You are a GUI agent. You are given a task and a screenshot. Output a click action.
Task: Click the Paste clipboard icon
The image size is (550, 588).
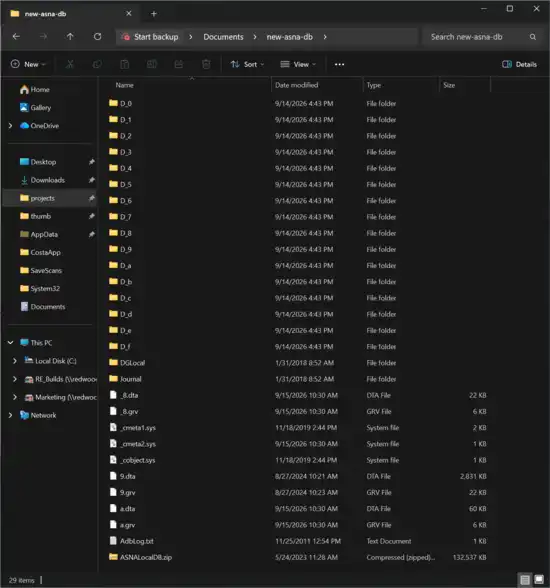[x=124, y=64]
